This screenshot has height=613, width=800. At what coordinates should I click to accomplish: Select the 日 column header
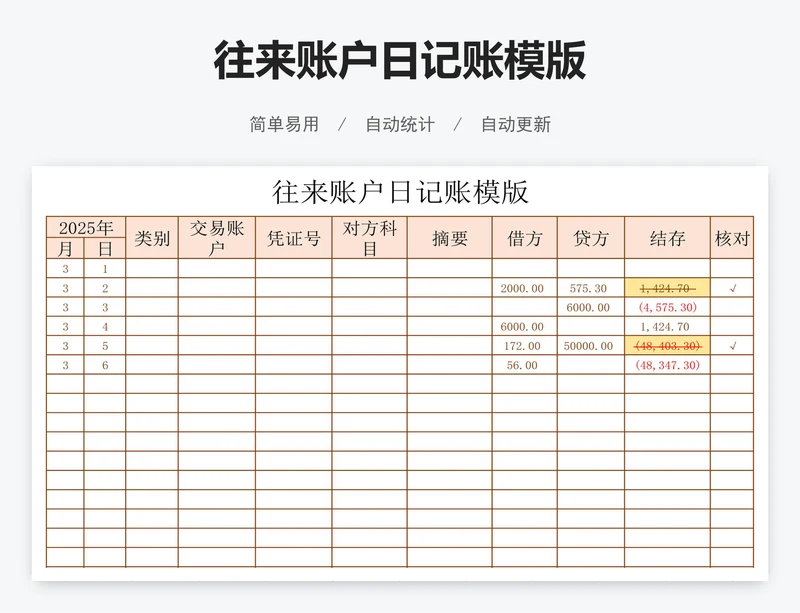coord(105,249)
